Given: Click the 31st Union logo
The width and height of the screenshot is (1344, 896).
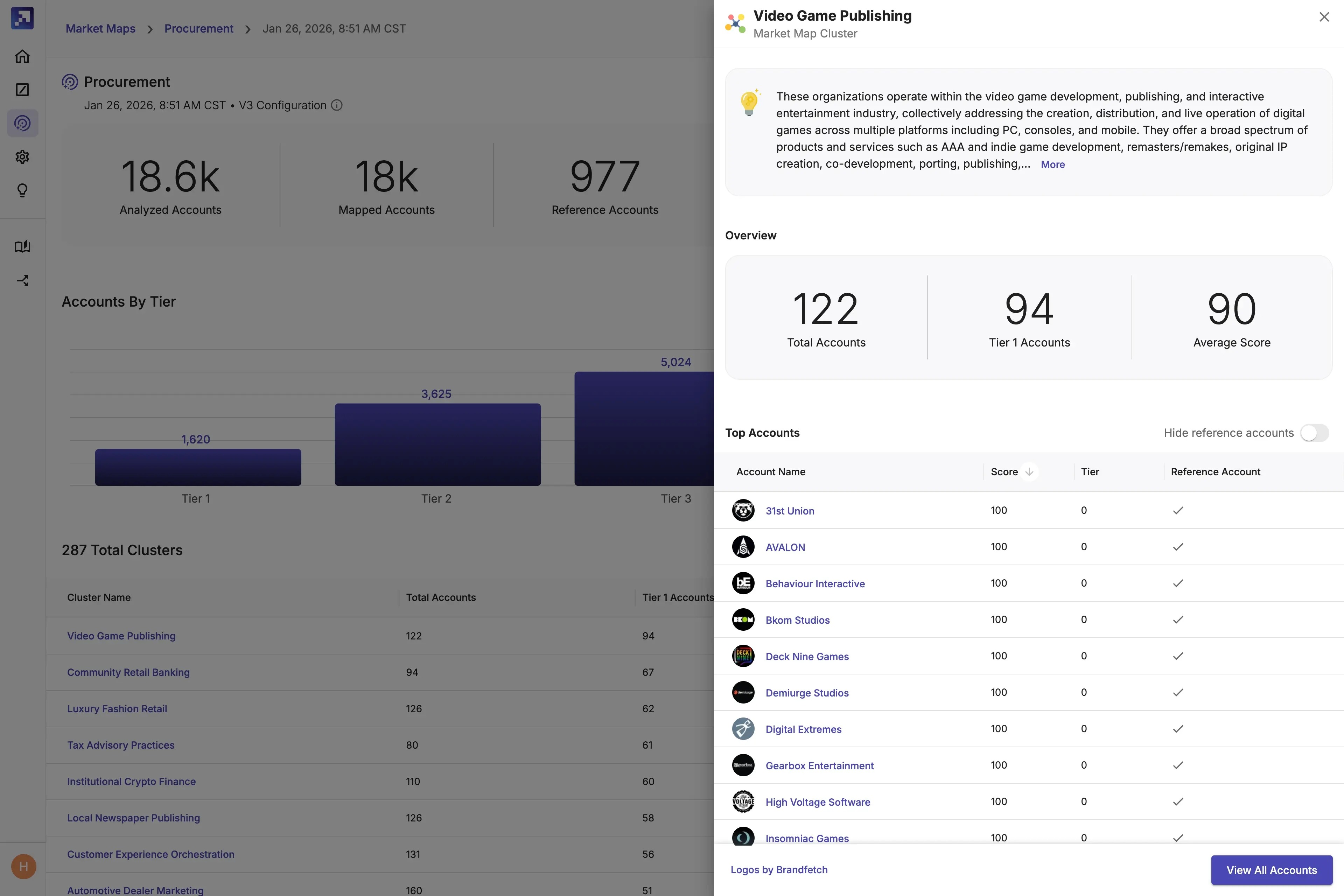Looking at the screenshot, I should pyautogui.click(x=743, y=510).
